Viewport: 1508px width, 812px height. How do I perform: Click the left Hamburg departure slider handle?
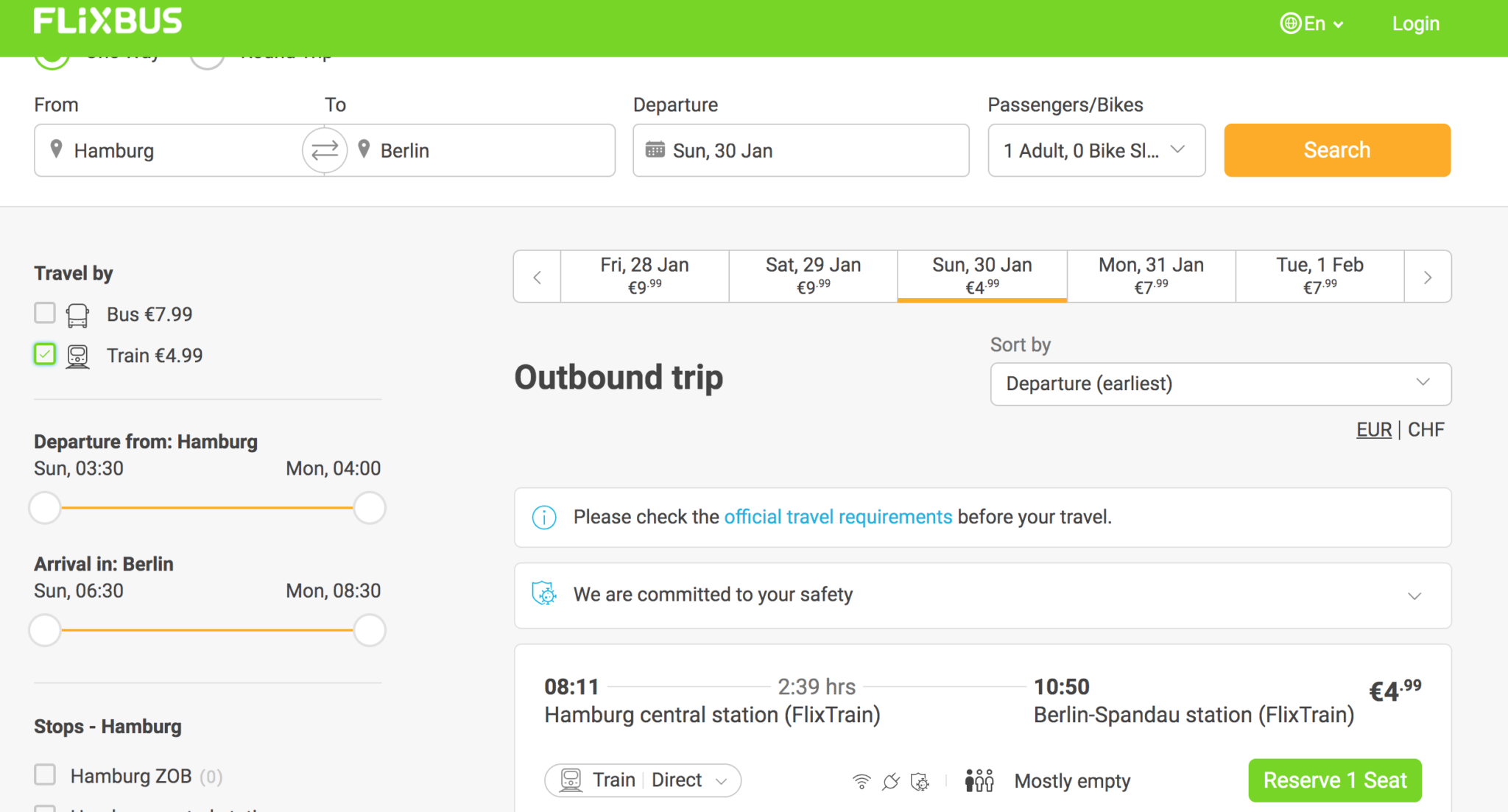(x=45, y=508)
